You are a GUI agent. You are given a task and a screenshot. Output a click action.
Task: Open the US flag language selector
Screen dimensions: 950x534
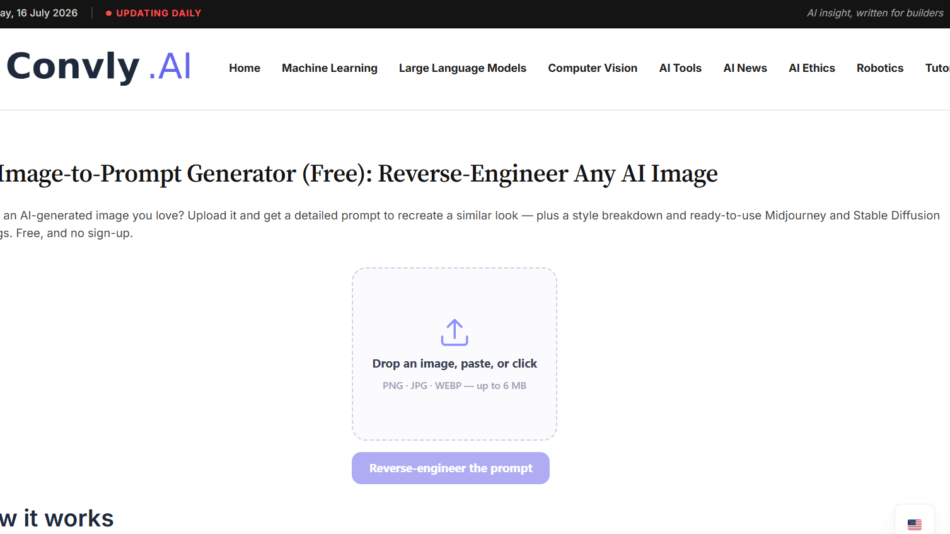pos(914,524)
